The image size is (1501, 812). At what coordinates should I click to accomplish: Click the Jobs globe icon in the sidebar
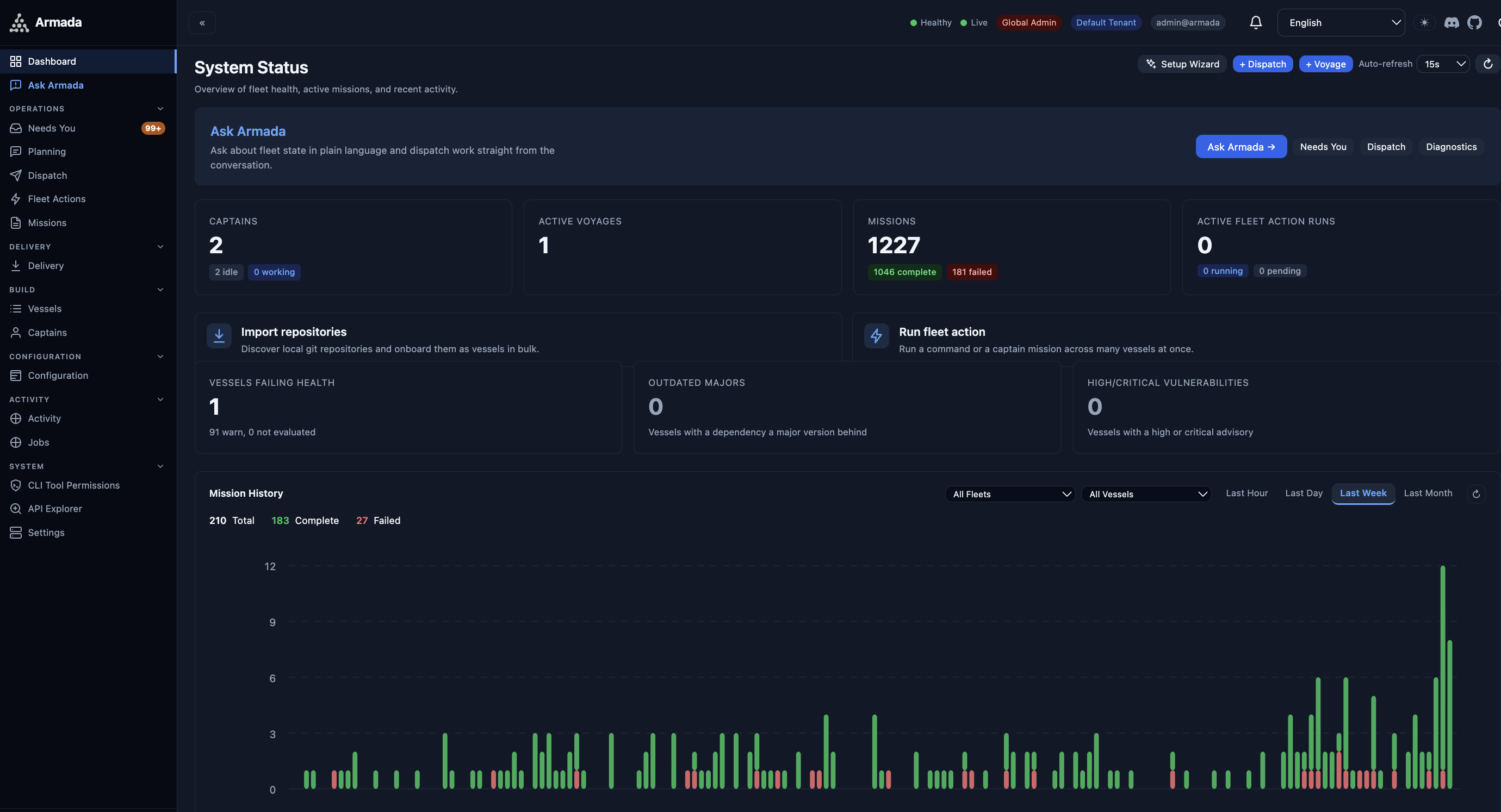coord(16,443)
